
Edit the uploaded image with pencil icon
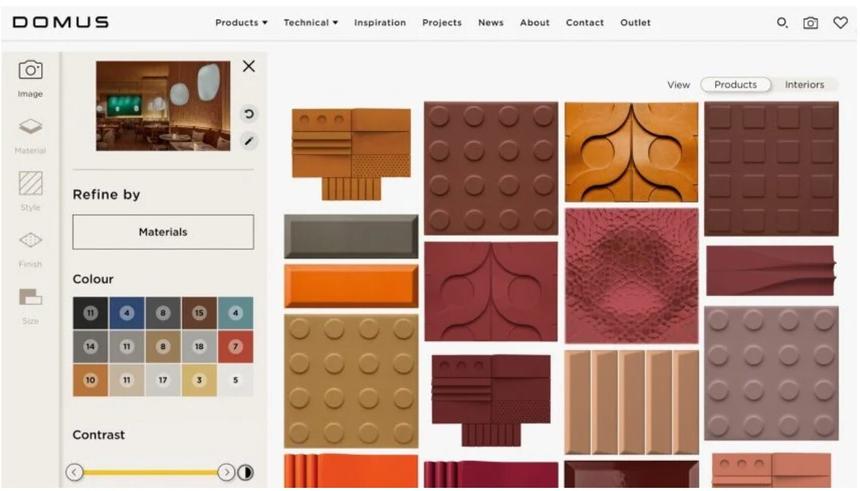click(249, 142)
